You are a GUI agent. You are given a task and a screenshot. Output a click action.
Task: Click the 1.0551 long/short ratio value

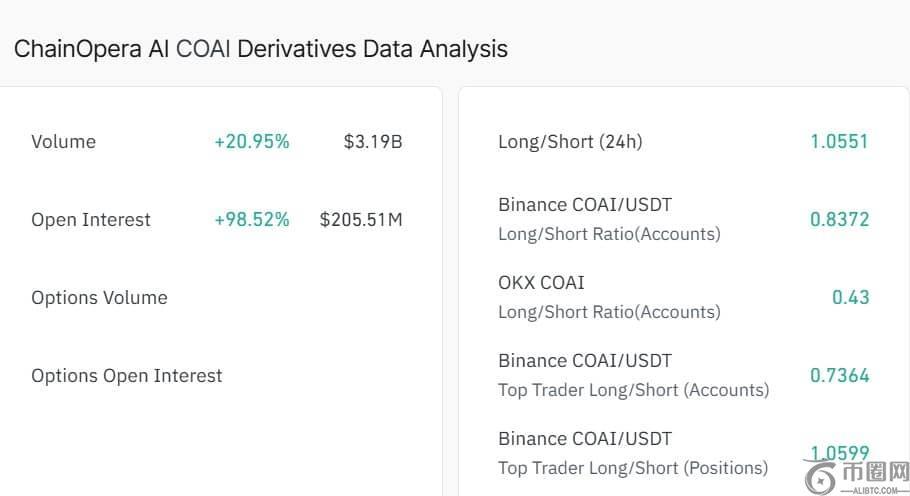point(839,142)
